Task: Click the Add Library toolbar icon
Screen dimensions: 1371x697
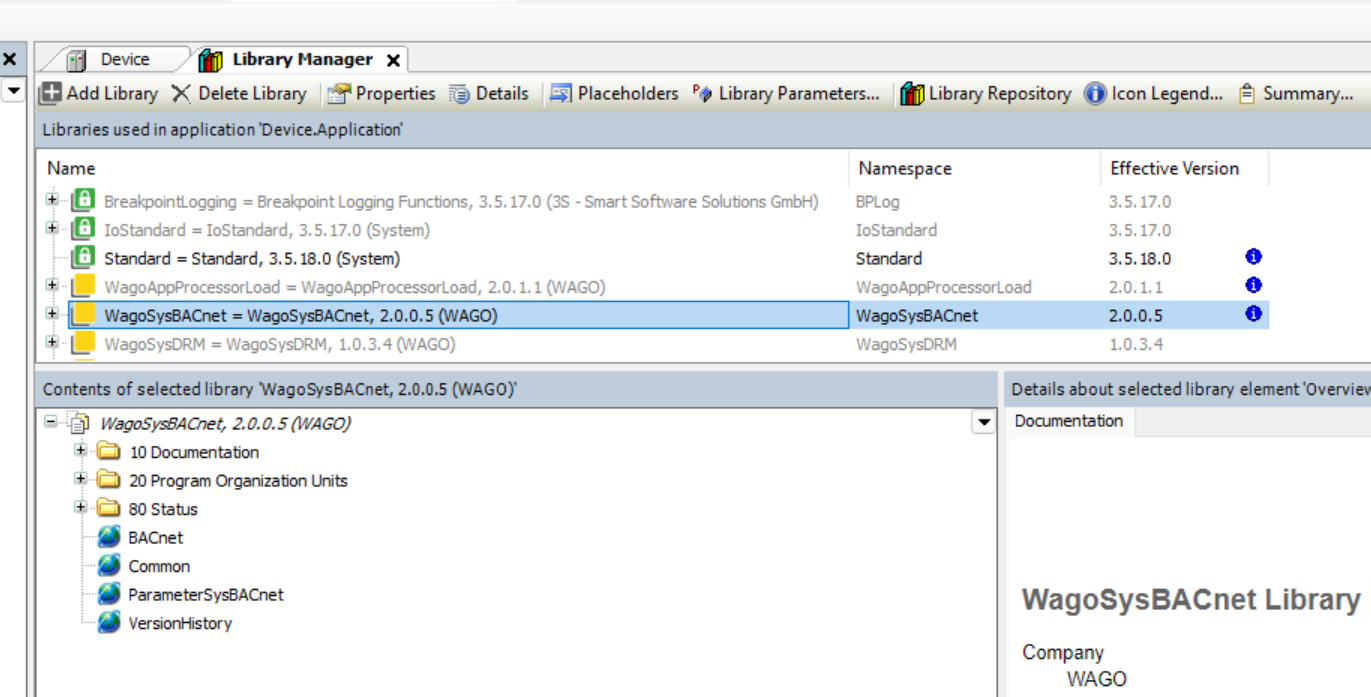Action: click(50, 93)
